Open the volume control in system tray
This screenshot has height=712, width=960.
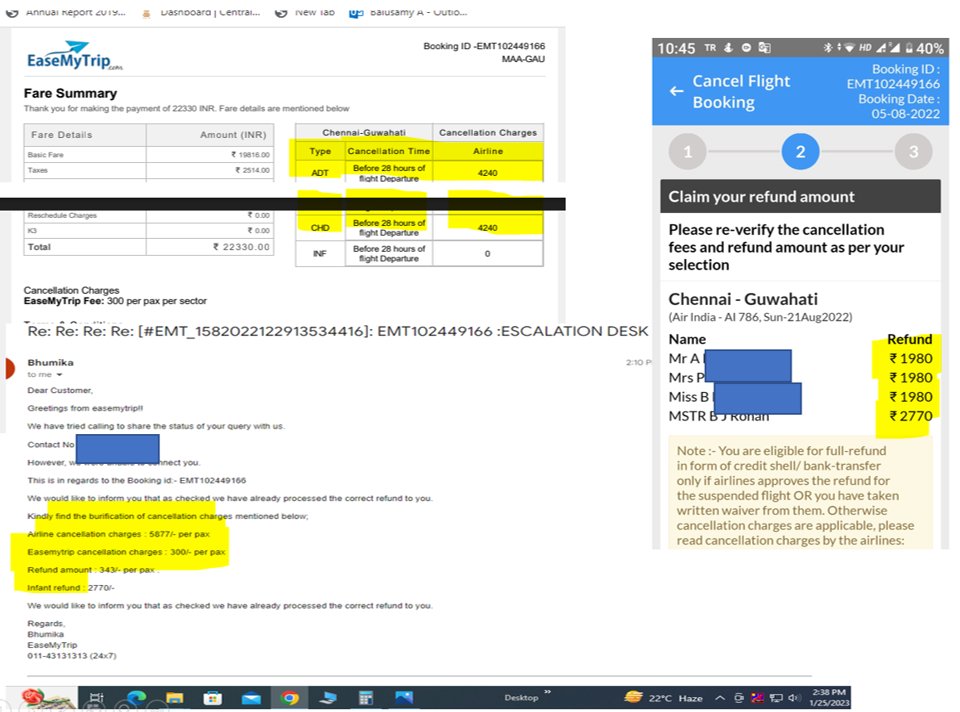pyautogui.click(x=795, y=698)
